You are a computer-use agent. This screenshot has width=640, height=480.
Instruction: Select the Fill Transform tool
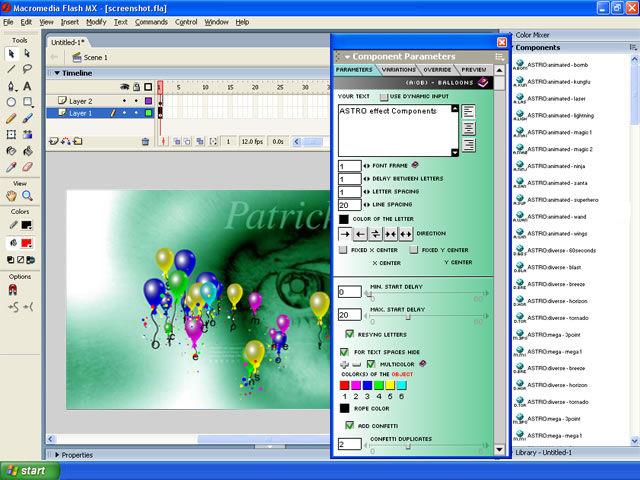pos(27,134)
